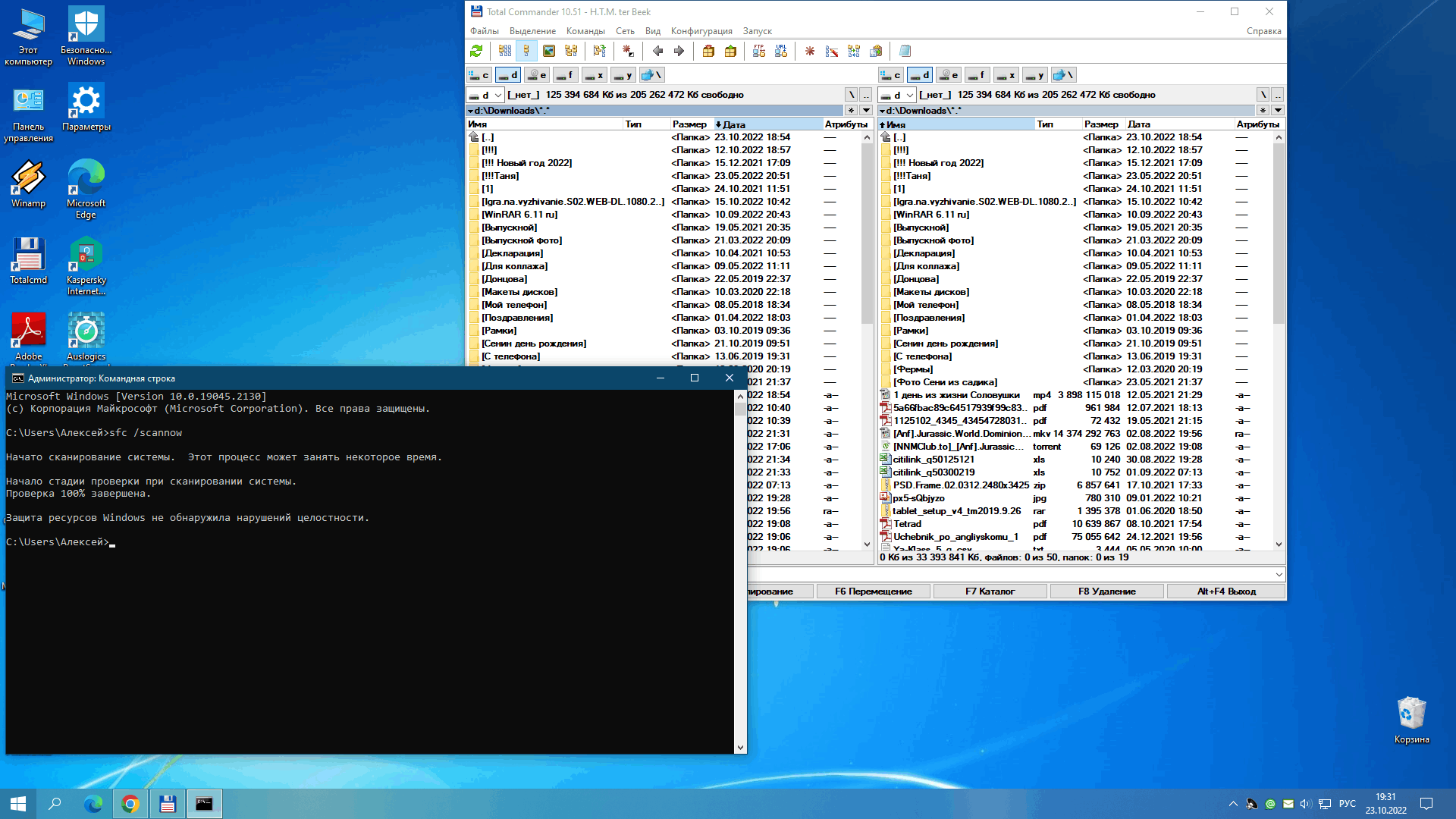Screen dimensions: 1456x819
Task: Open left panel directory history arrow
Action: 866,111
